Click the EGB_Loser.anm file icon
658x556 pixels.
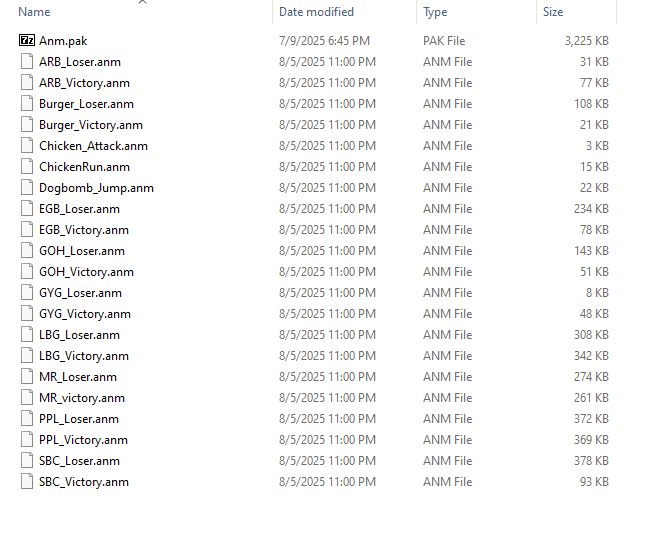(27, 208)
